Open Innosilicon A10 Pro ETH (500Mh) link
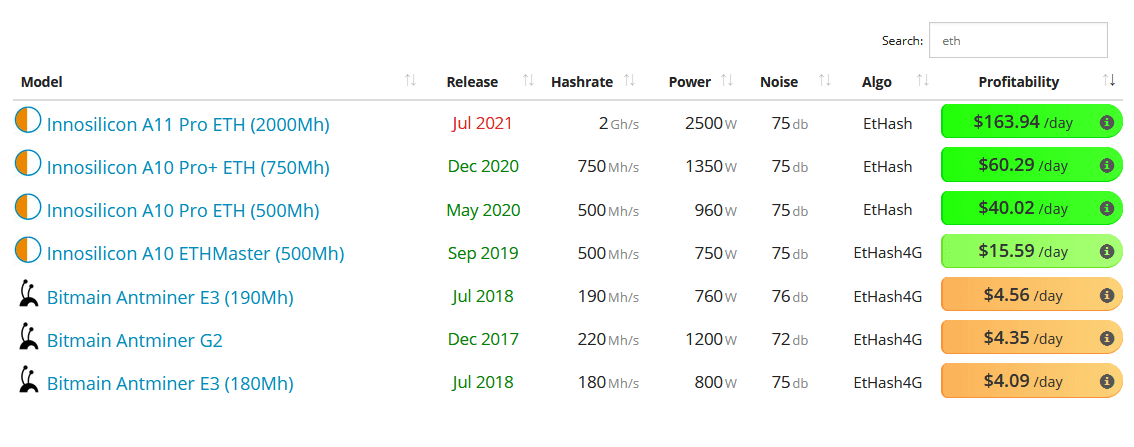 183,210
